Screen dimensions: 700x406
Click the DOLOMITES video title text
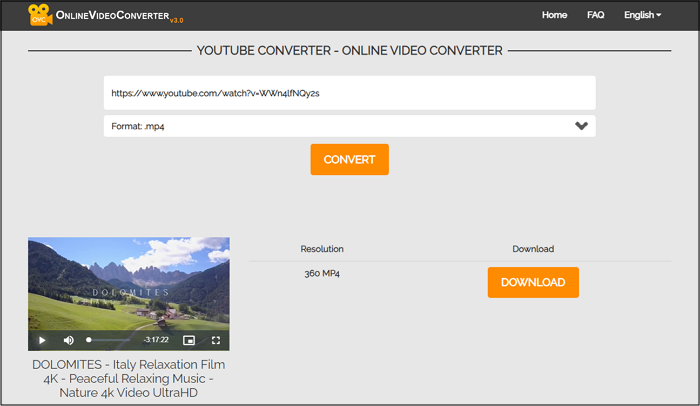click(x=128, y=378)
